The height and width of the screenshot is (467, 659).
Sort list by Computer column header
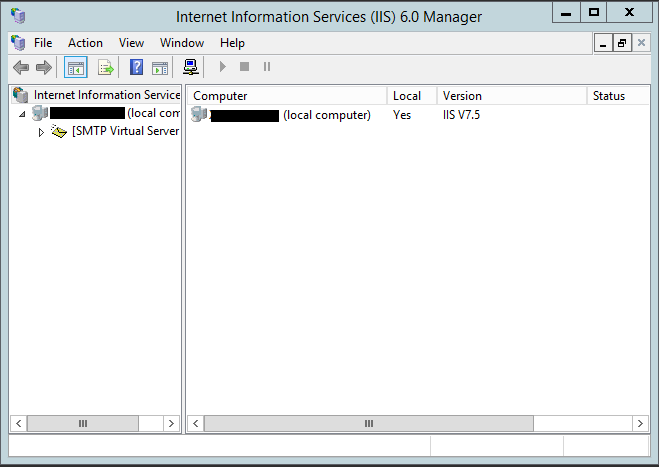click(x=286, y=96)
